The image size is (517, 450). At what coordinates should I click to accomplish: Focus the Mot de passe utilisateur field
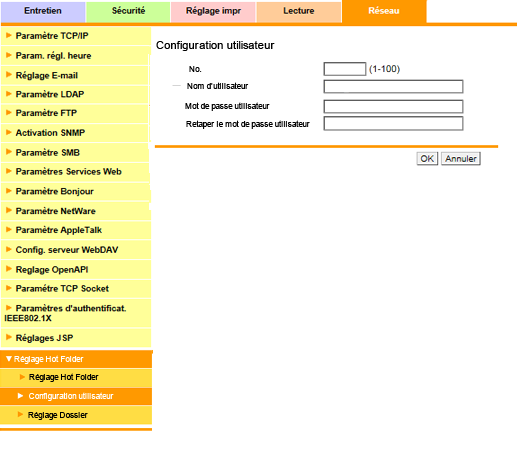pos(393,107)
